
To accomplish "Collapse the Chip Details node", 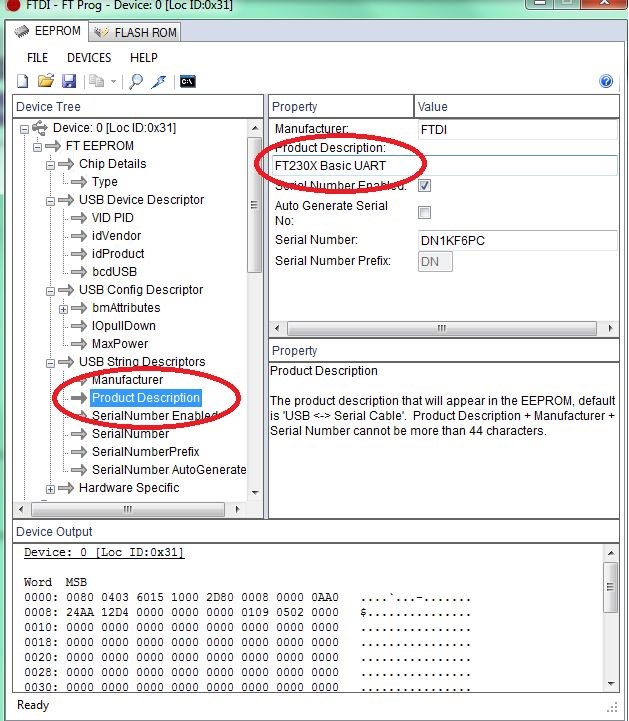I will tap(51, 165).
